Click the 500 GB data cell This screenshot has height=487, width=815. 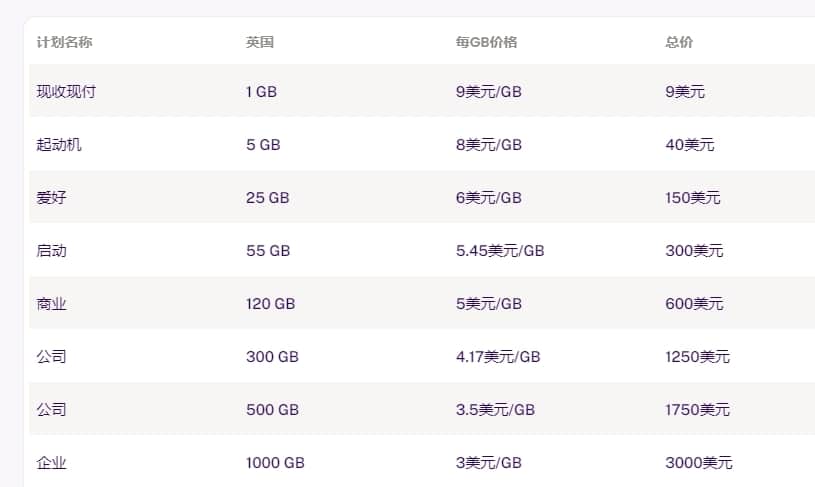tap(272, 410)
